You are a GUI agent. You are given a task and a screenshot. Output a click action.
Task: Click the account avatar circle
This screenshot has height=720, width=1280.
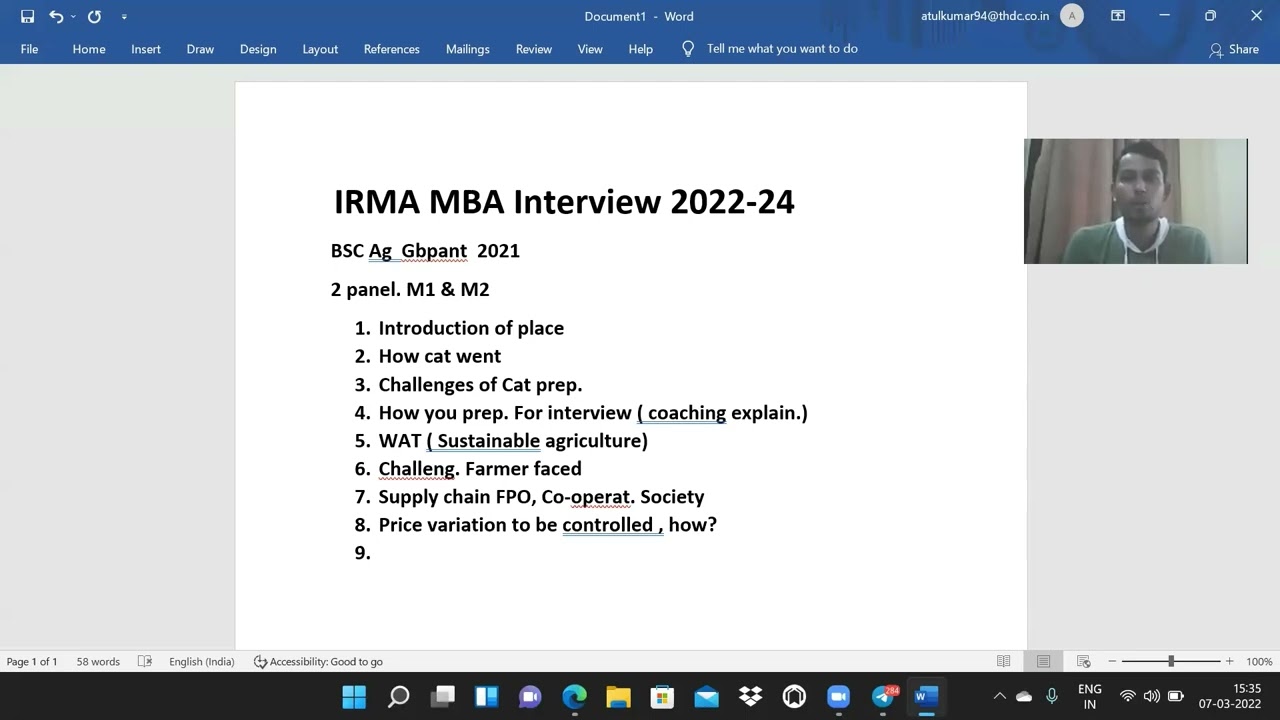[1072, 16]
